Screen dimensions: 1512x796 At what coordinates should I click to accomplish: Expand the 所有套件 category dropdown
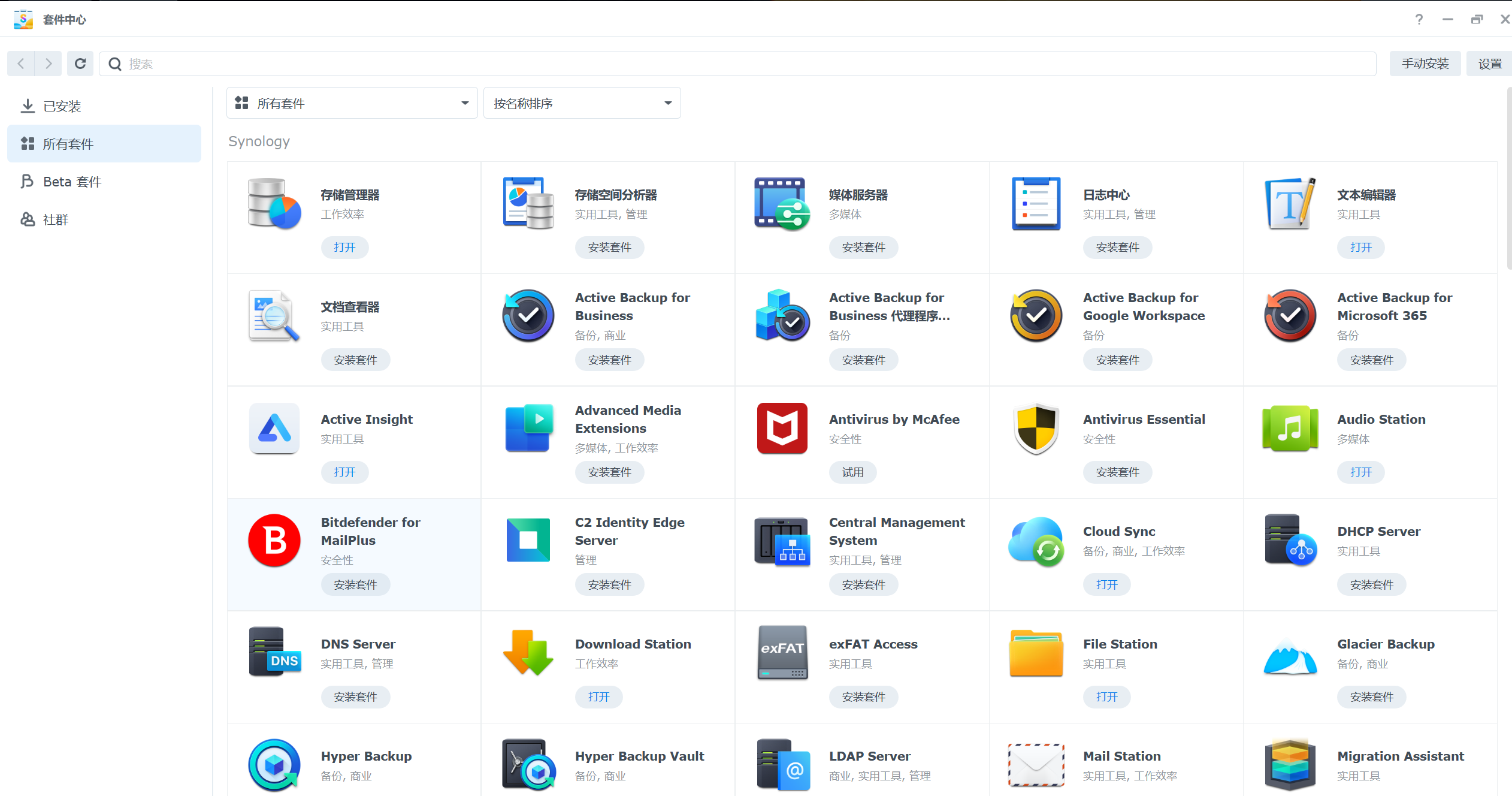pos(352,103)
